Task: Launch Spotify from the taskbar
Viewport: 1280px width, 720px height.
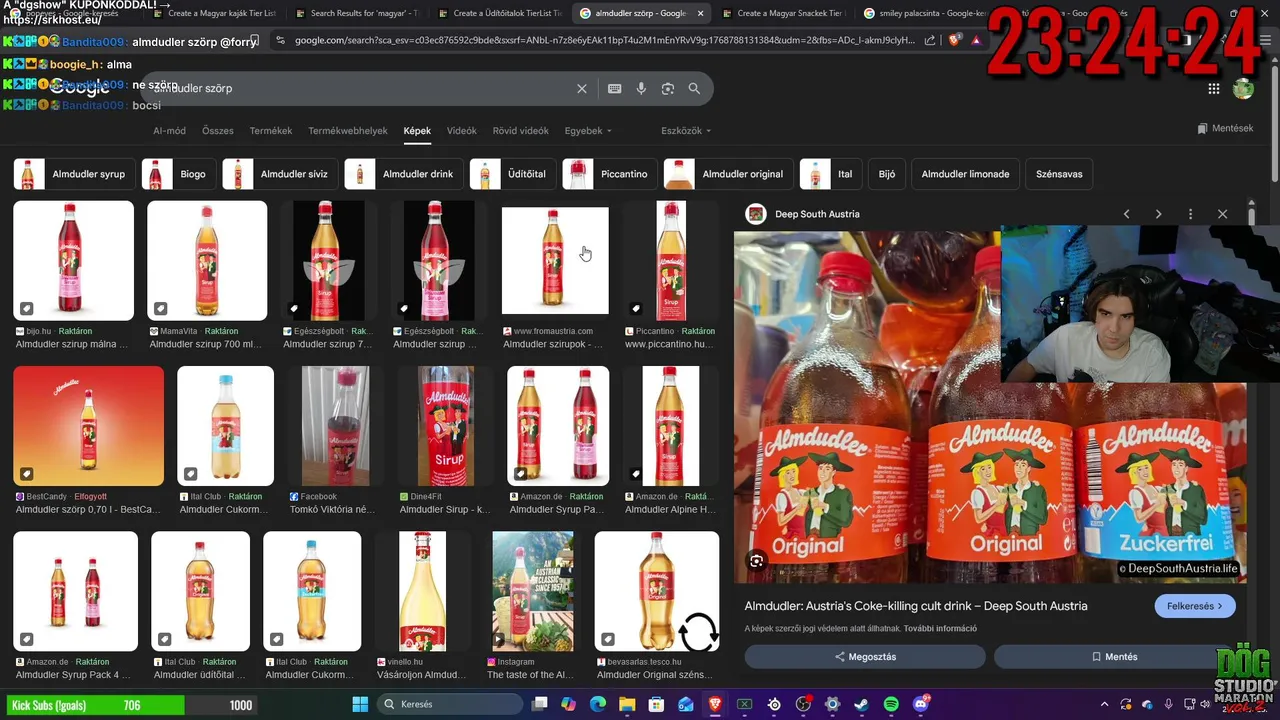Action: click(891, 704)
